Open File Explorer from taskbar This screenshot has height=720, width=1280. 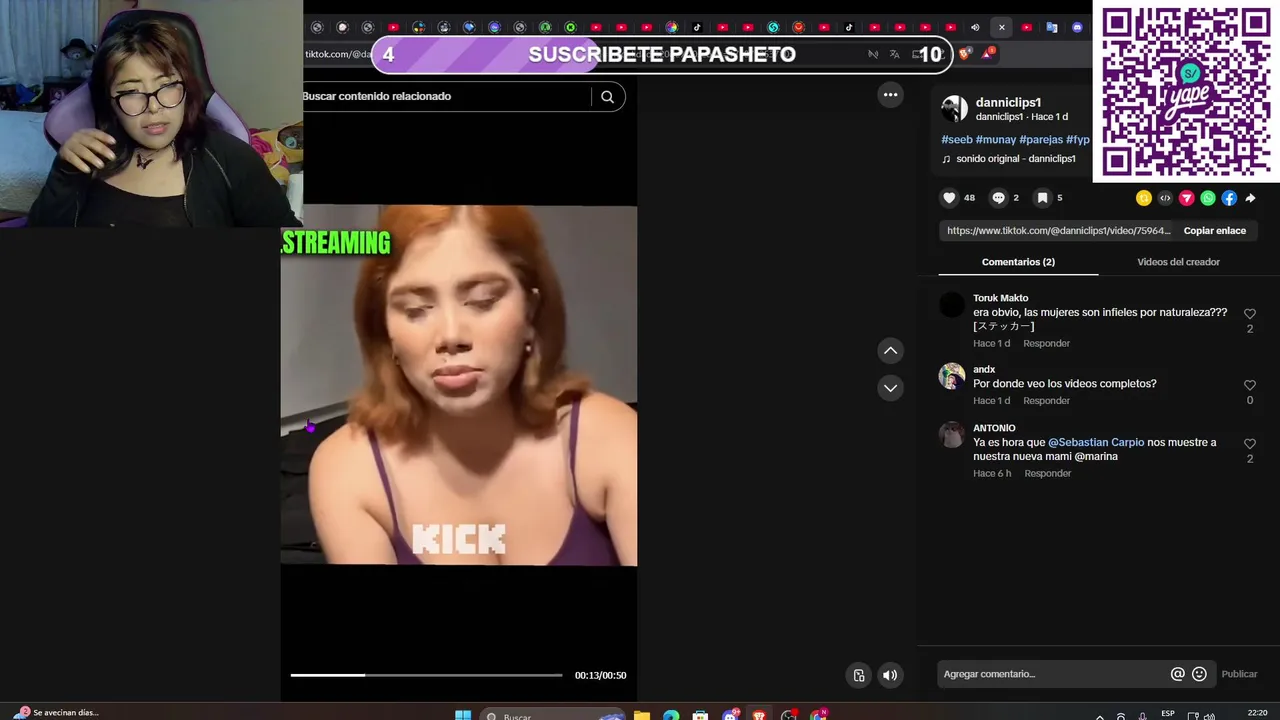642,714
